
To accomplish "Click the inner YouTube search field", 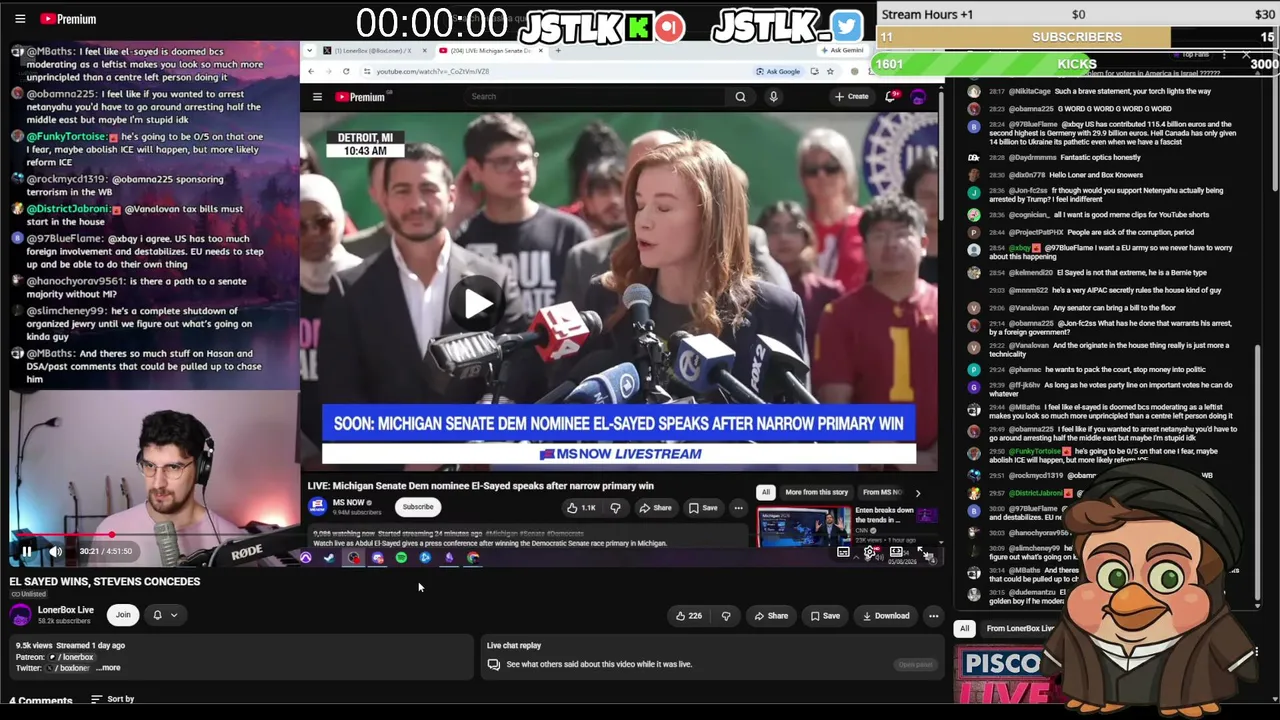I will [x=595, y=97].
